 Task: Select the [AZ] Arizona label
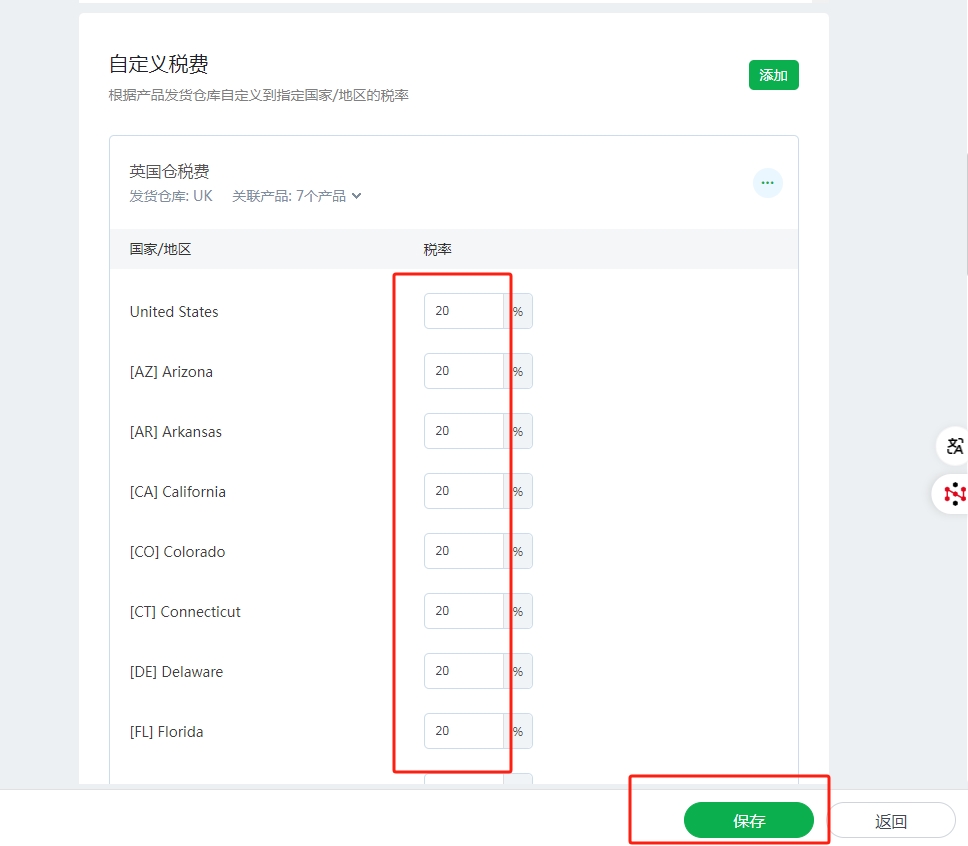click(171, 372)
